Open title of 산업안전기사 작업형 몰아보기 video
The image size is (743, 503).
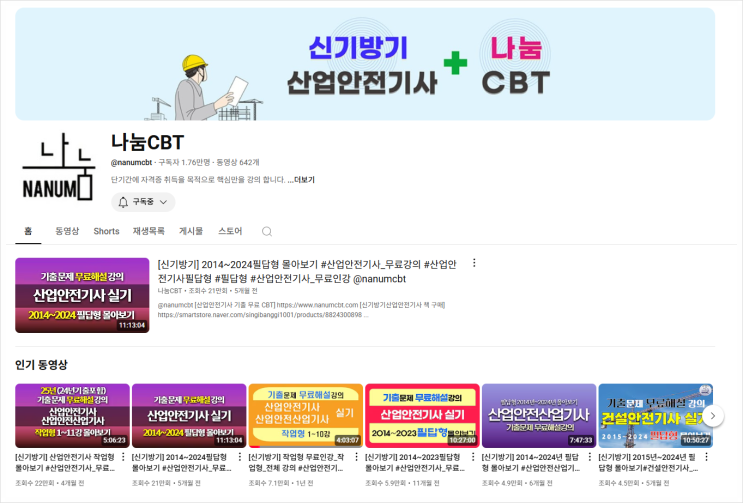pos(65,462)
